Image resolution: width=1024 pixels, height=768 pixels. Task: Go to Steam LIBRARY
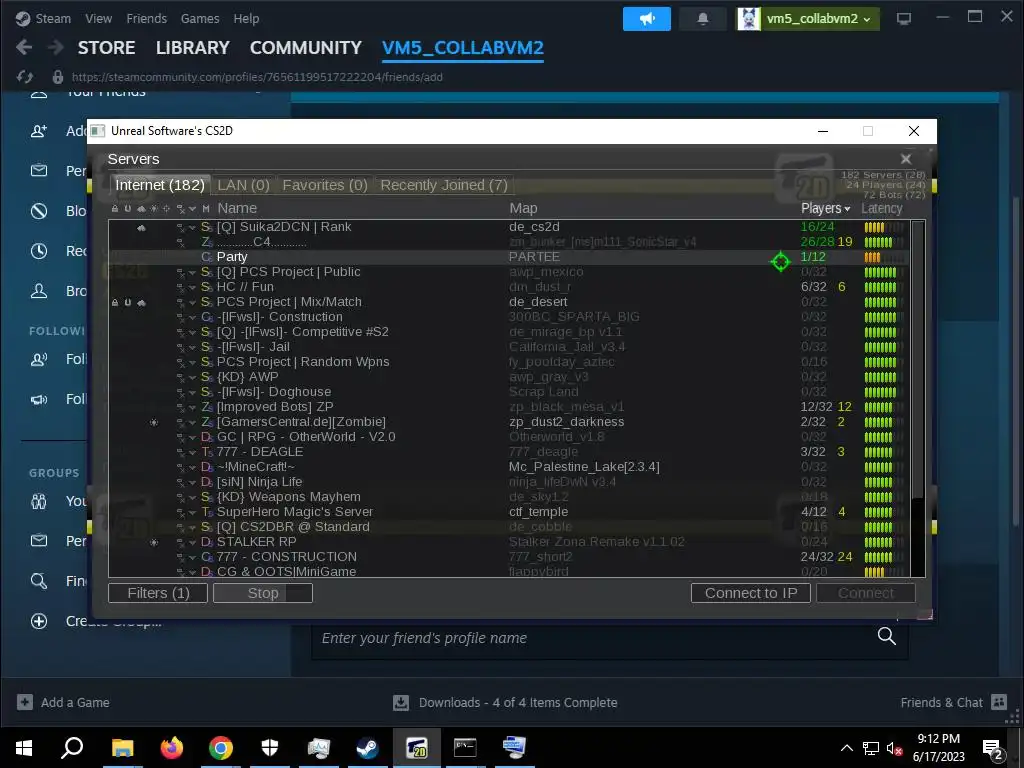193,48
